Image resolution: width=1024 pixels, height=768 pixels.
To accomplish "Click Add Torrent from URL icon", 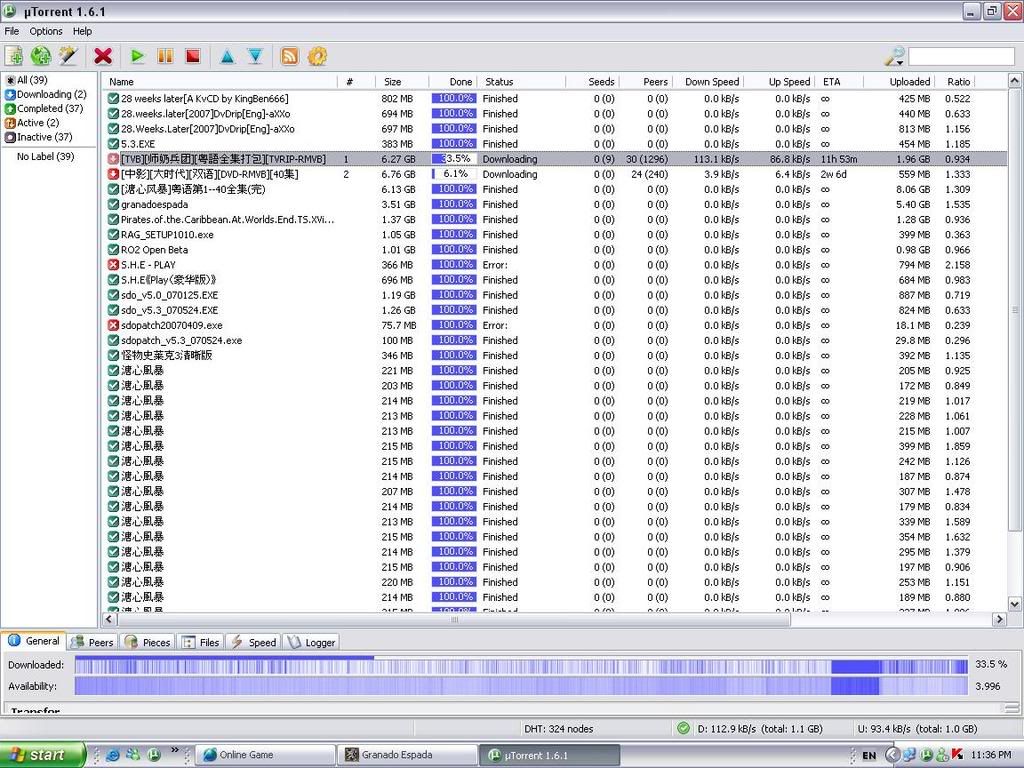I will 41,56.
